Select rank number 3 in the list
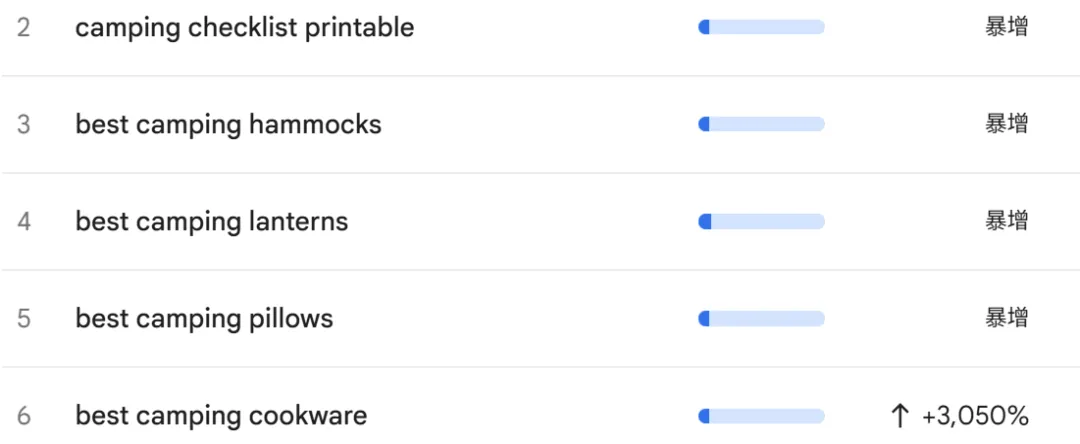The height and width of the screenshot is (444, 1080). pyautogui.click(x=23, y=125)
